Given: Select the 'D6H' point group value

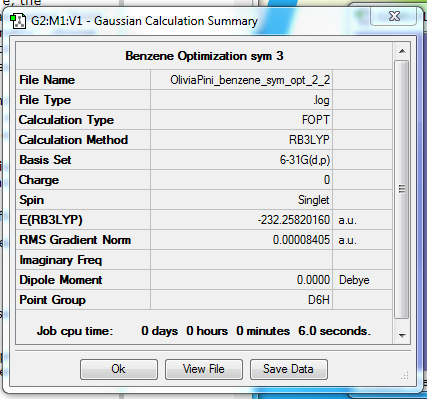Looking at the screenshot, I should coord(319,300).
